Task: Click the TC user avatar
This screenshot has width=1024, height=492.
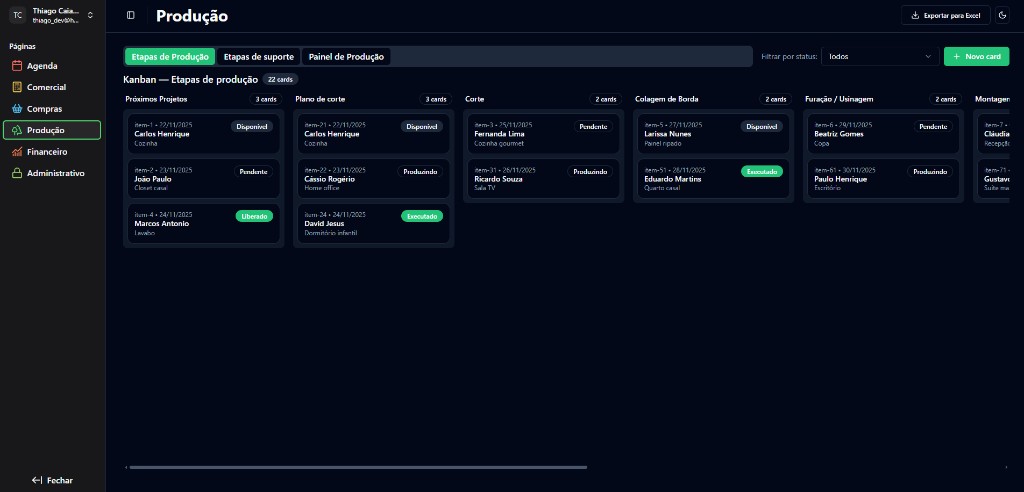Action: [x=18, y=15]
